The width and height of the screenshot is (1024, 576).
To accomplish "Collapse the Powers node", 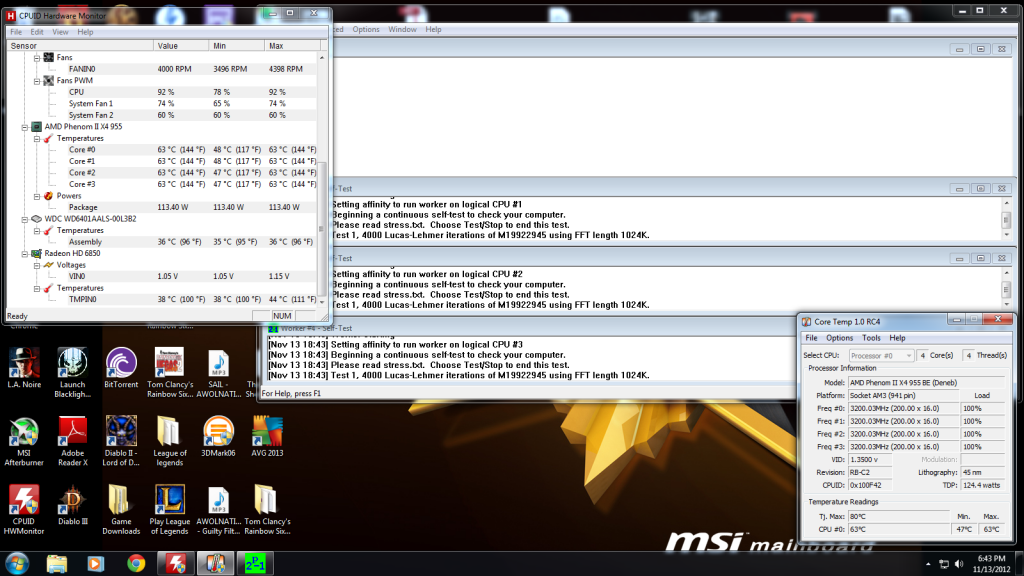I will tap(37, 196).
